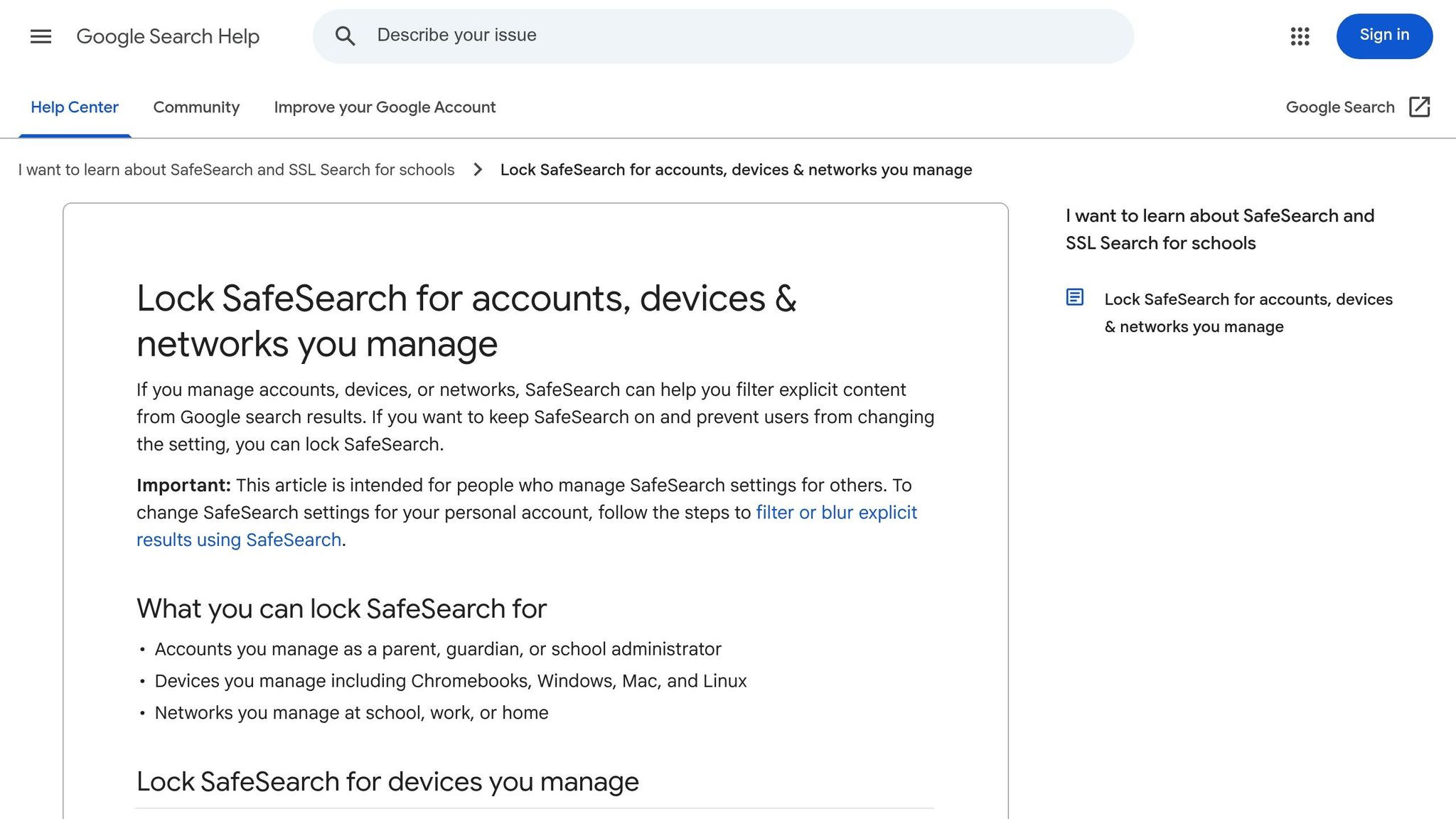Click the magnifier search icon
The image size is (1456, 819).
(346, 36)
